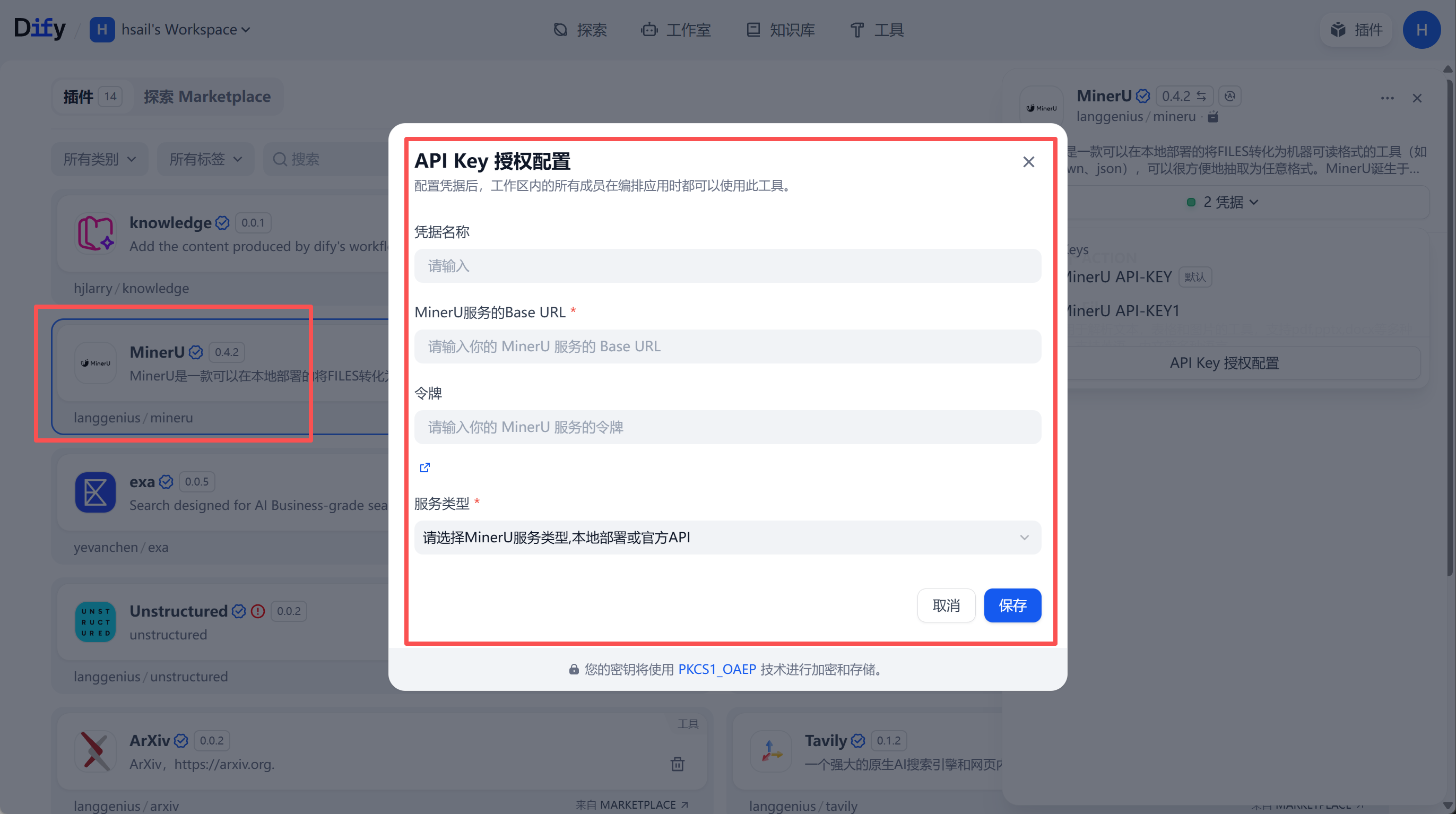Click the verified badge next to ArXiv

(x=181, y=741)
